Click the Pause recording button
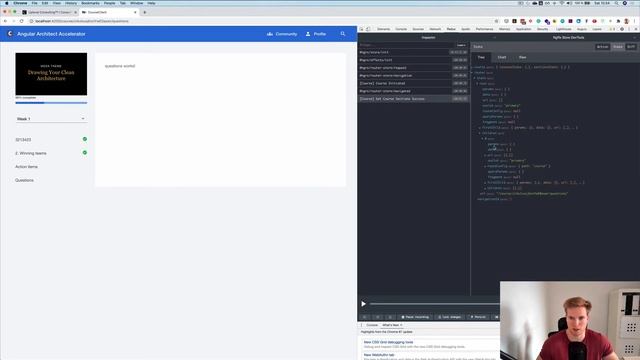Screen dimensions: 640x360 [x=415, y=317]
